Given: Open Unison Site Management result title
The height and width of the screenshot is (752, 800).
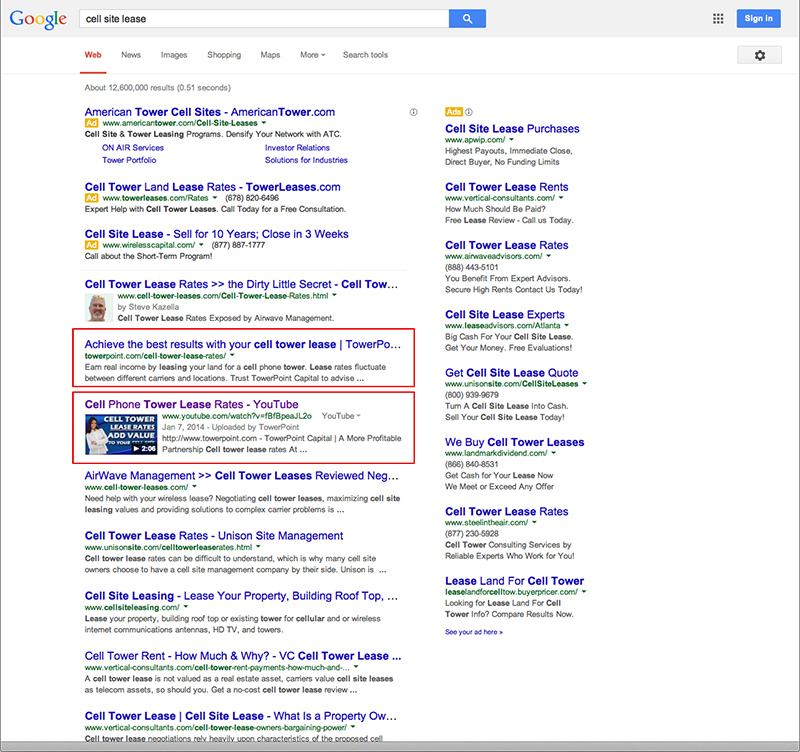Looking at the screenshot, I should (x=214, y=536).
